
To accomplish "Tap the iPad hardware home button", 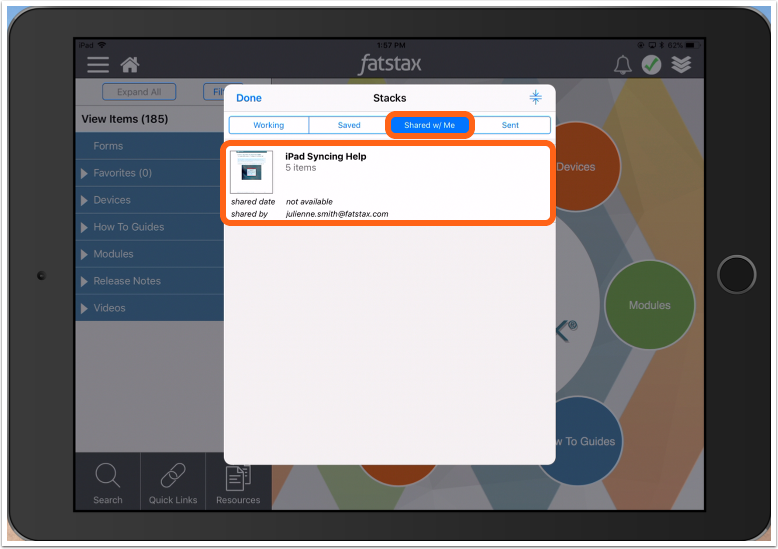I will click(x=736, y=274).
